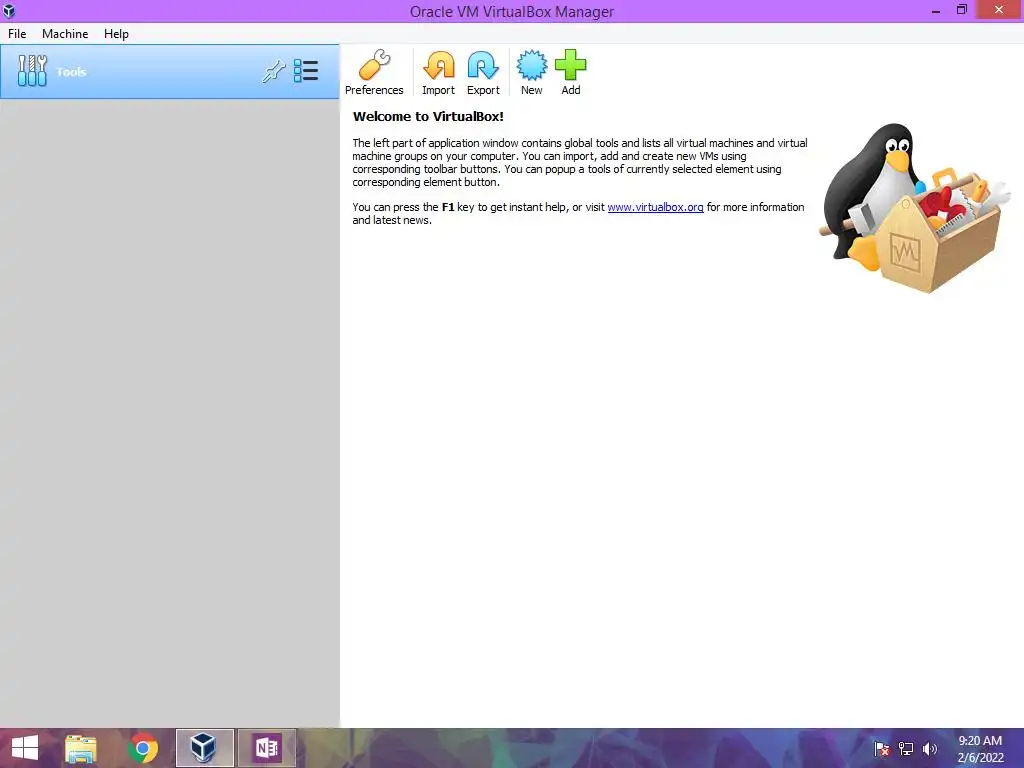The width and height of the screenshot is (1024, 768).
Task: Select VirtualBox taskbar button
Action: pos(204,748)
